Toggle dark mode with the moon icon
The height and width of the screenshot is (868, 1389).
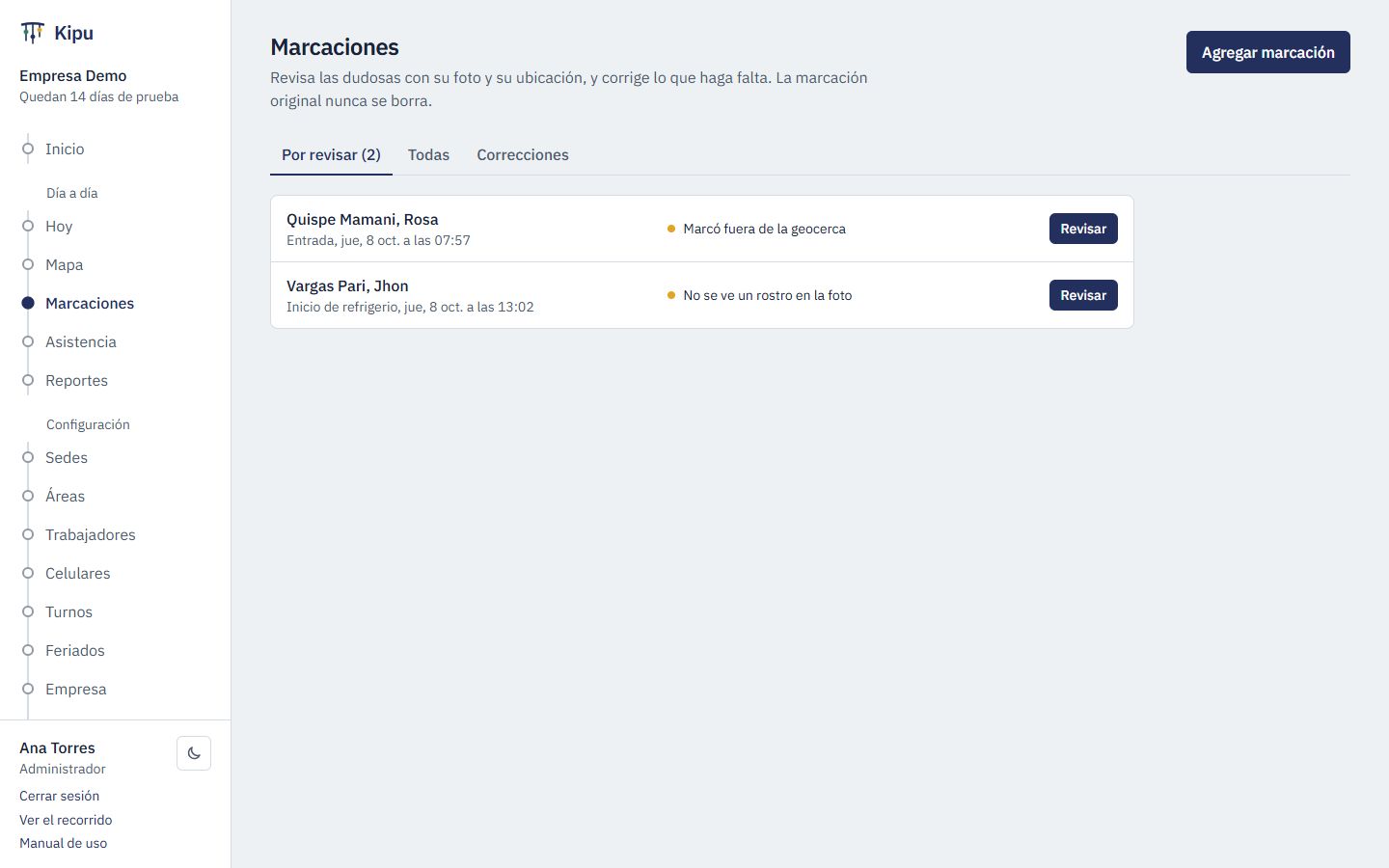(x=194, y=753)
